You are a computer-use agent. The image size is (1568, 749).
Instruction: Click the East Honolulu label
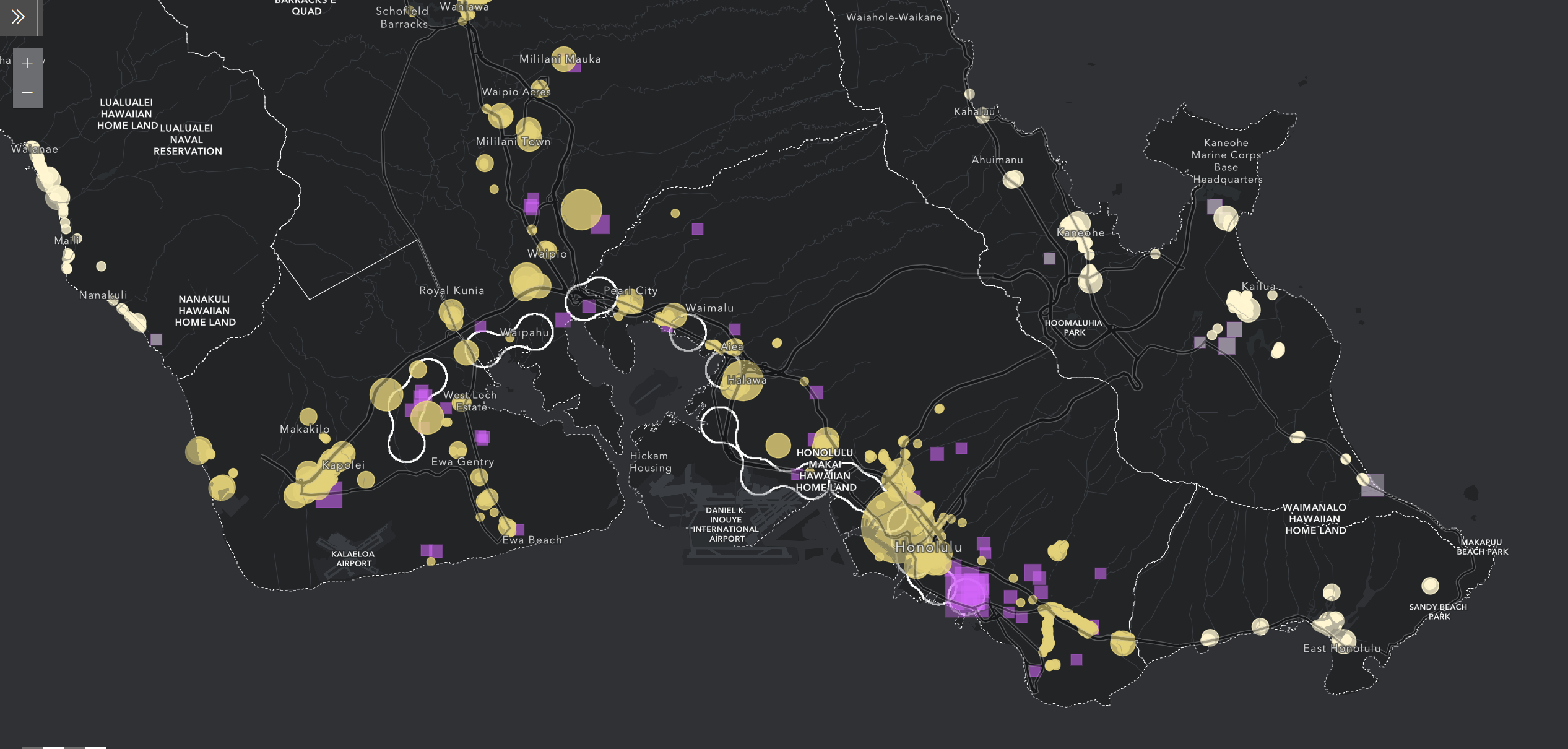[1341, 648]
